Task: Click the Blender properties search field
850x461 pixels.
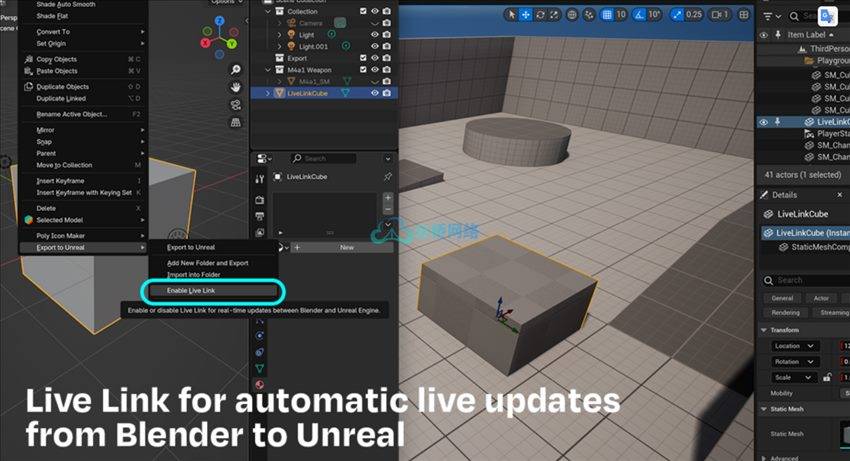Action: [x=324, y=158]
